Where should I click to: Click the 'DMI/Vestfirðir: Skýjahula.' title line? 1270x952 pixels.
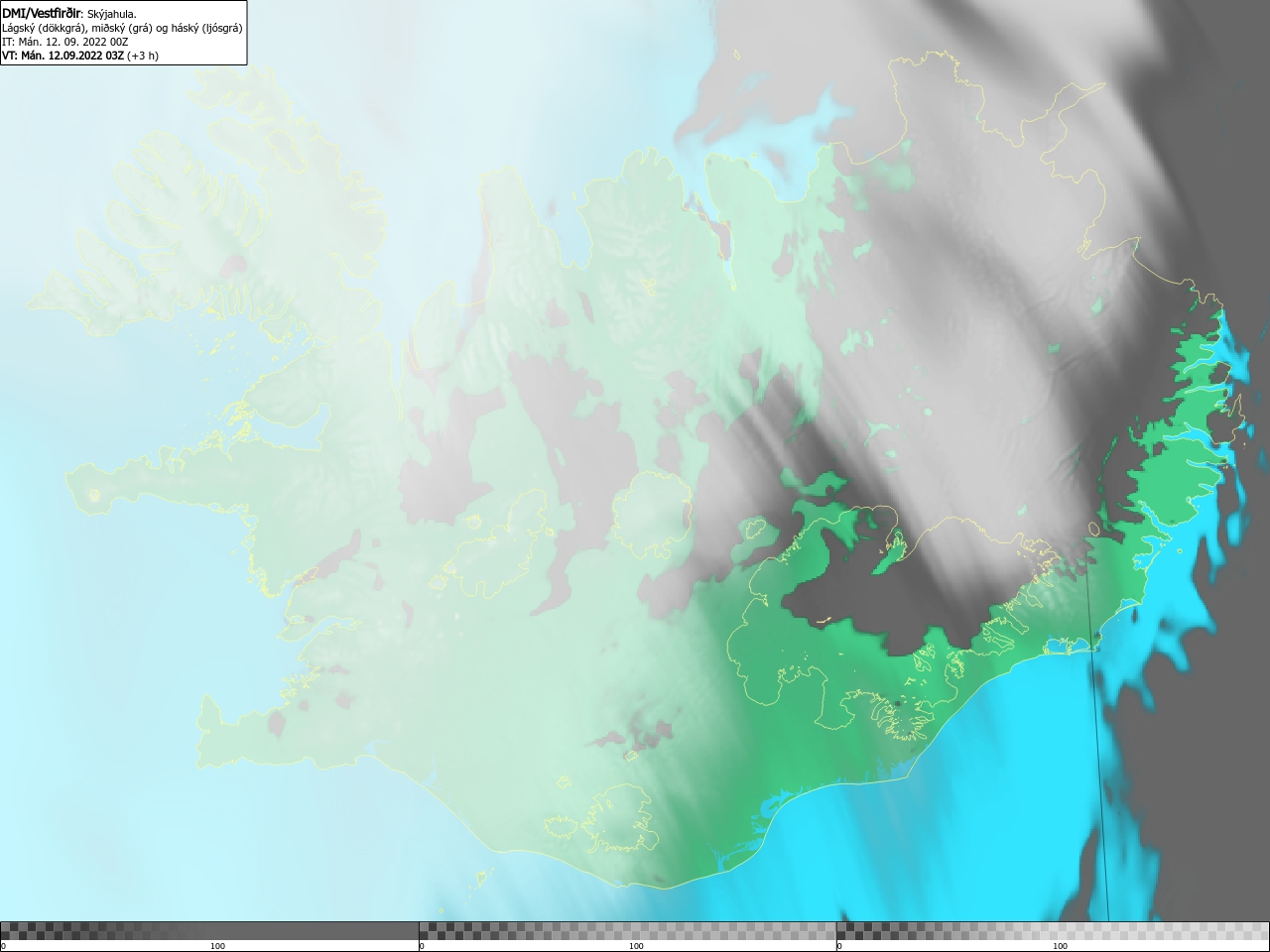pyautogui.click(x=69, y=13)
